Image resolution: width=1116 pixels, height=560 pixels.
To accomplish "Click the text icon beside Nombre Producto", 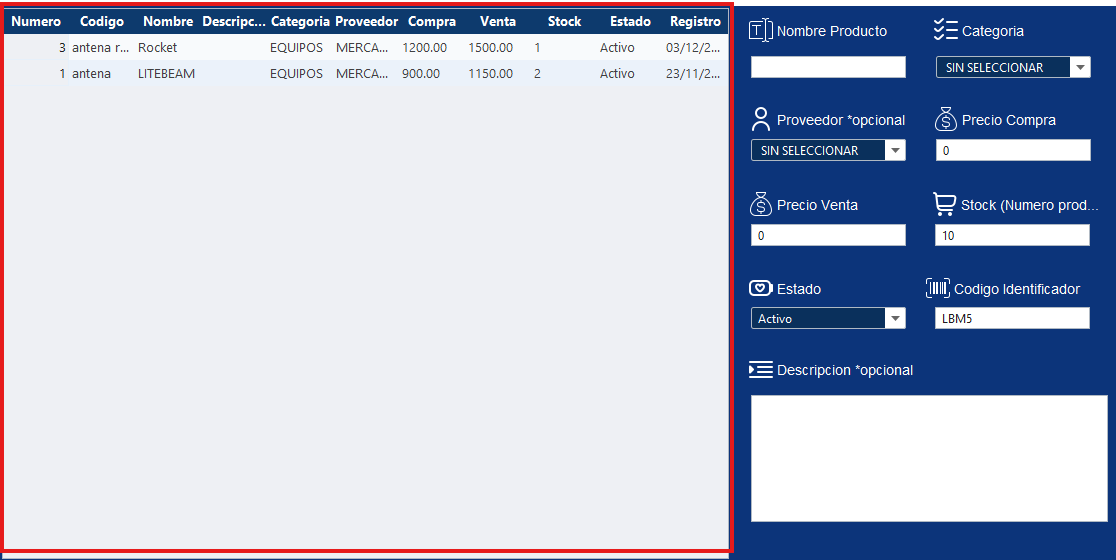I will pos(761,31).
